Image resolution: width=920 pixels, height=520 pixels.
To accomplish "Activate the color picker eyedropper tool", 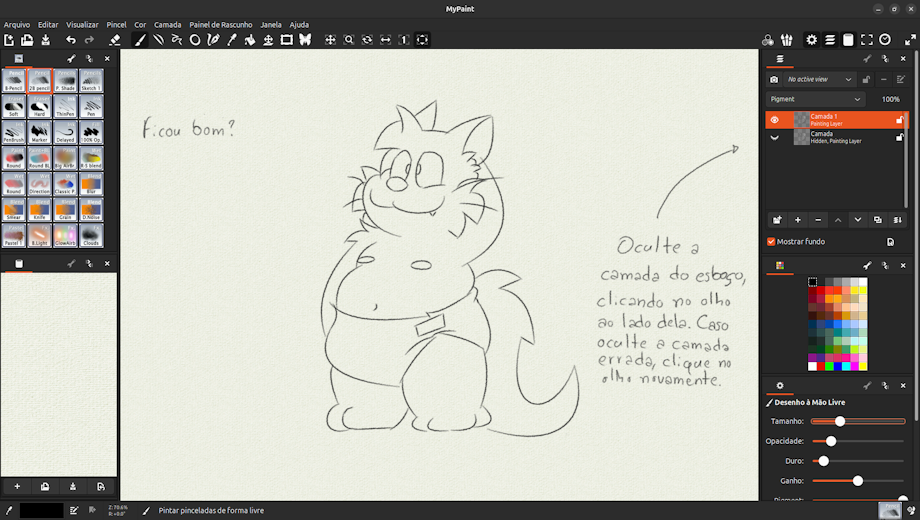I will (231, 40).
